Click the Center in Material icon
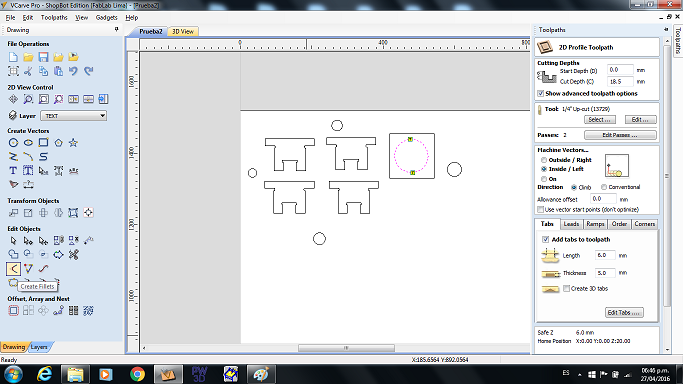The width and height of the screenshot is (683, 384). click(88, 213)
